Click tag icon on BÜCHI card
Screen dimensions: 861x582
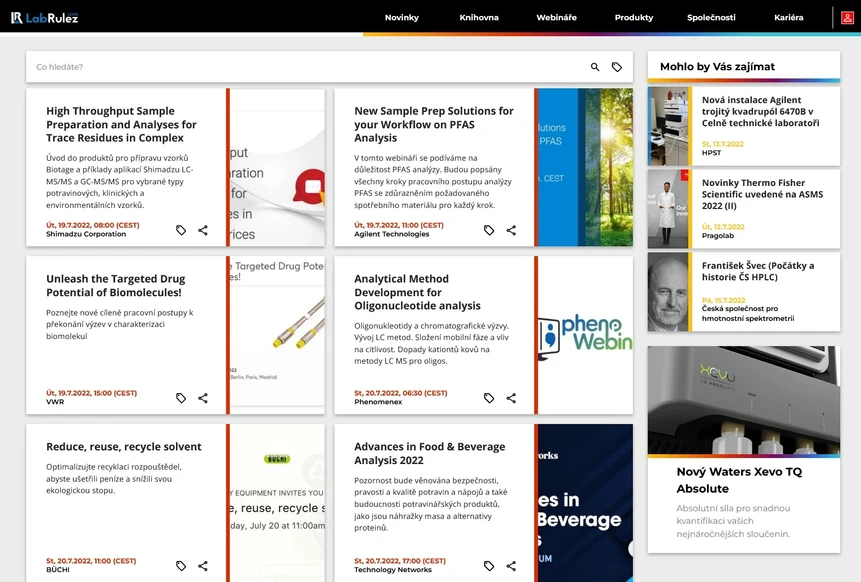coord(181,566)
